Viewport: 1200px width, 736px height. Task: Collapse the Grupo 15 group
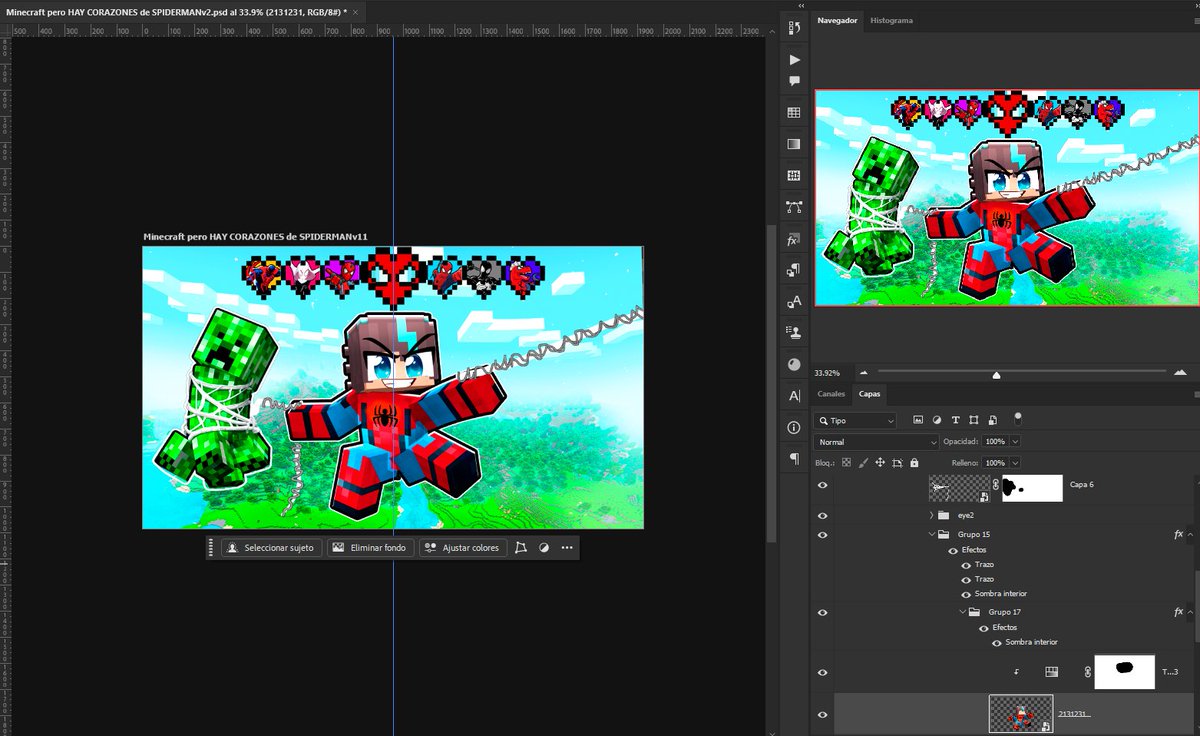click(x=931, y=535)
